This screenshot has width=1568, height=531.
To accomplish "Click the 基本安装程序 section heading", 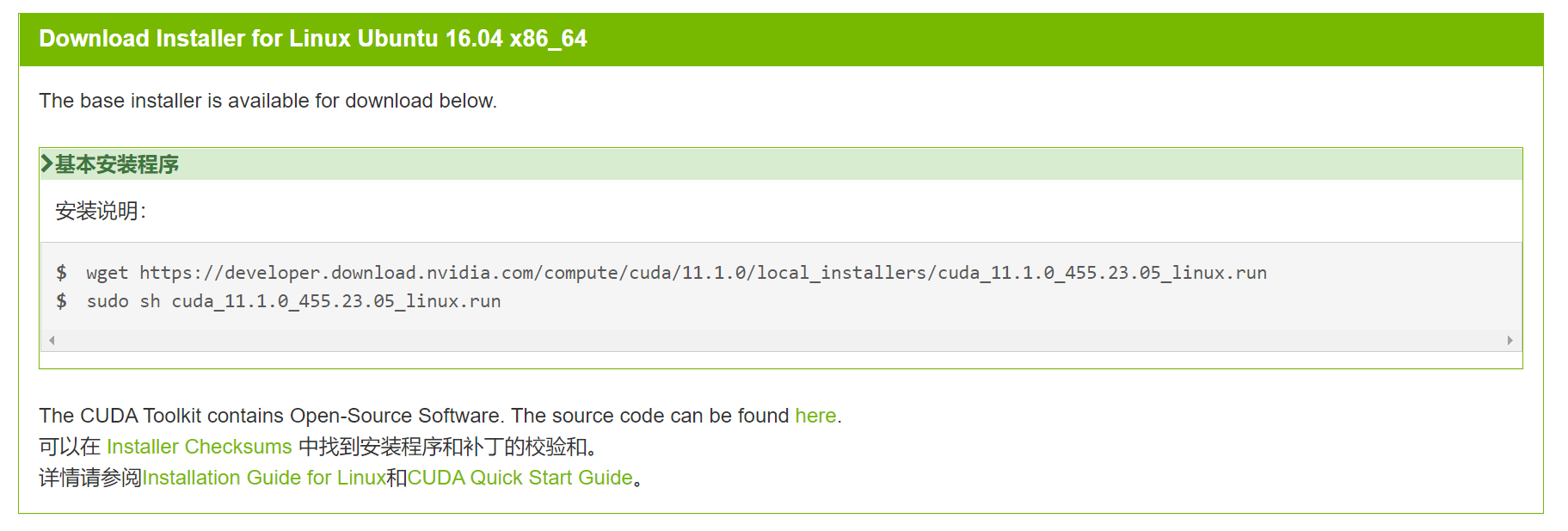I will click(x=117, y=164).
